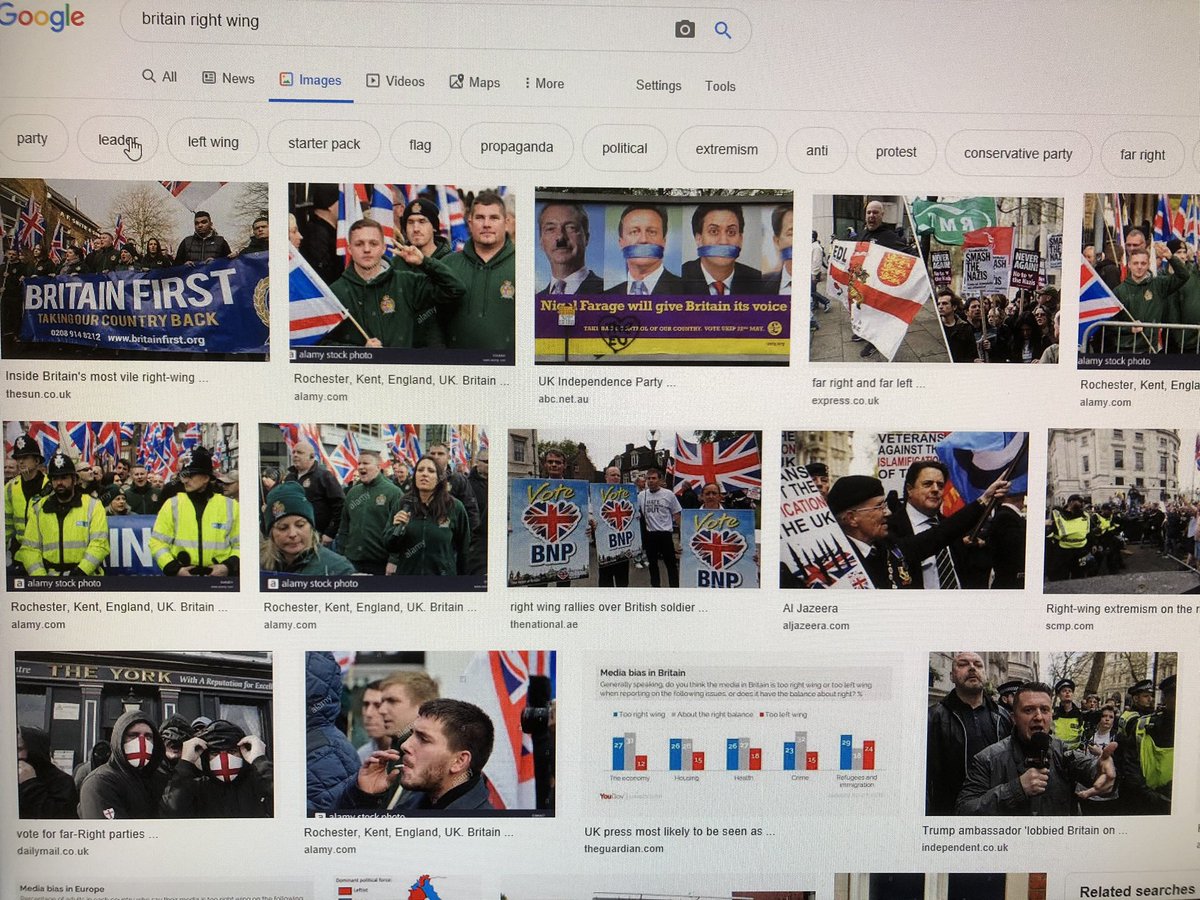
Task: Filter by the 'far right' chip
Action: coord(1142,155)
